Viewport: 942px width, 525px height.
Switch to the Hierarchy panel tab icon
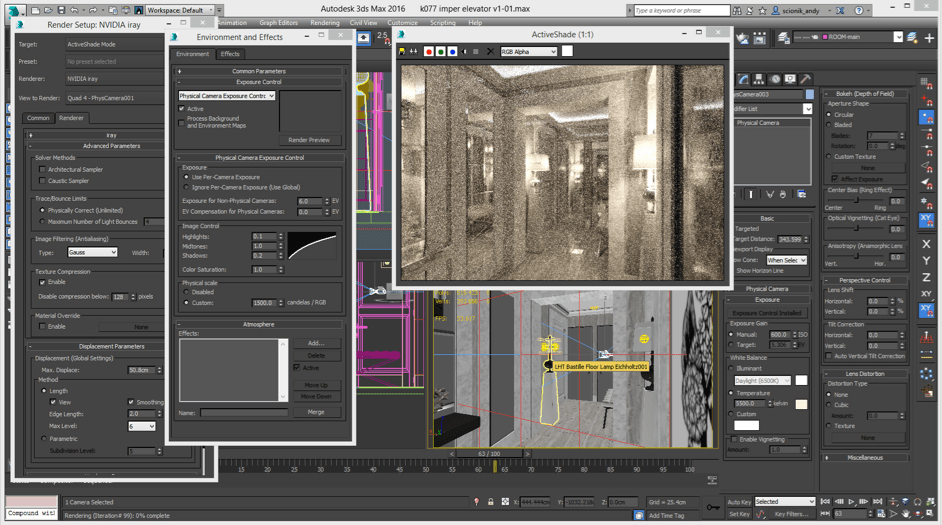[759, 79]
